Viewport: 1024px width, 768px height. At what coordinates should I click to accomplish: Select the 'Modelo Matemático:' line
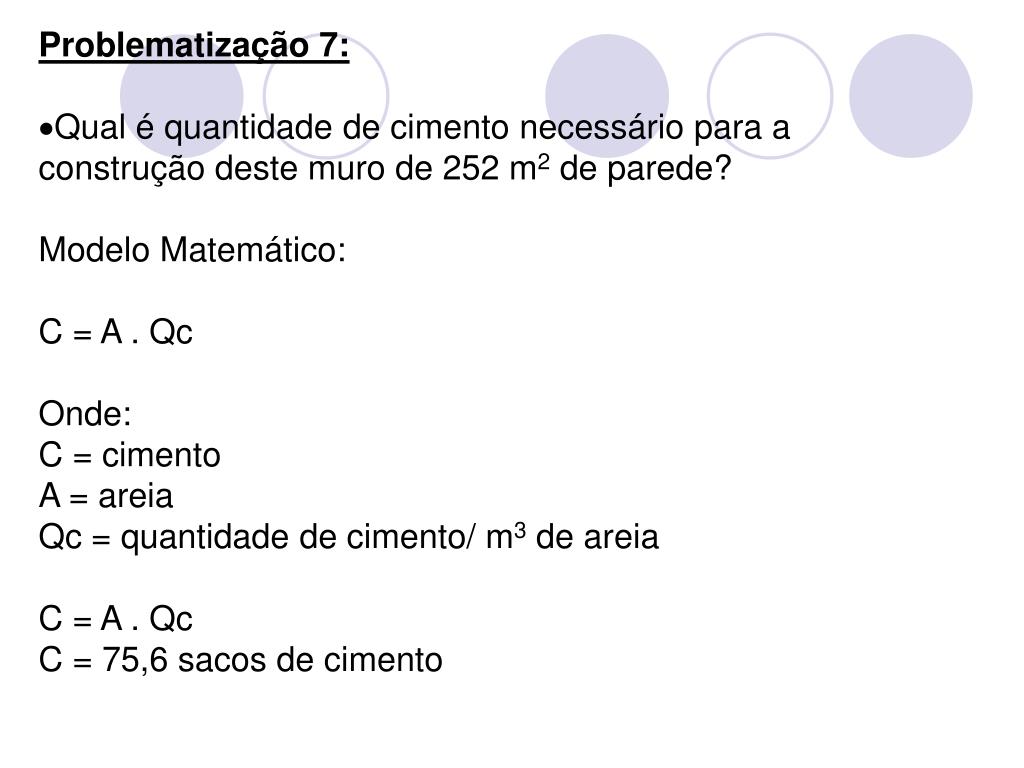192,250
